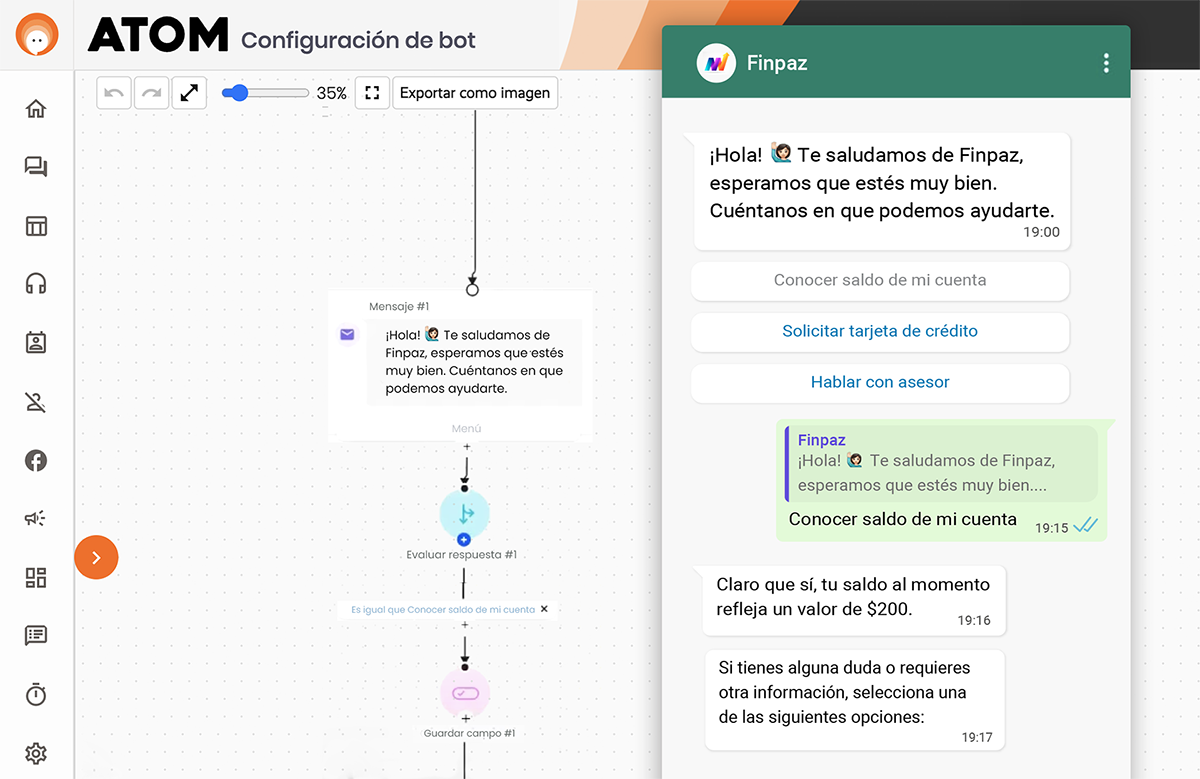Select Hablar con asesor option
The image size is (1200, 779).
point(880,382)
